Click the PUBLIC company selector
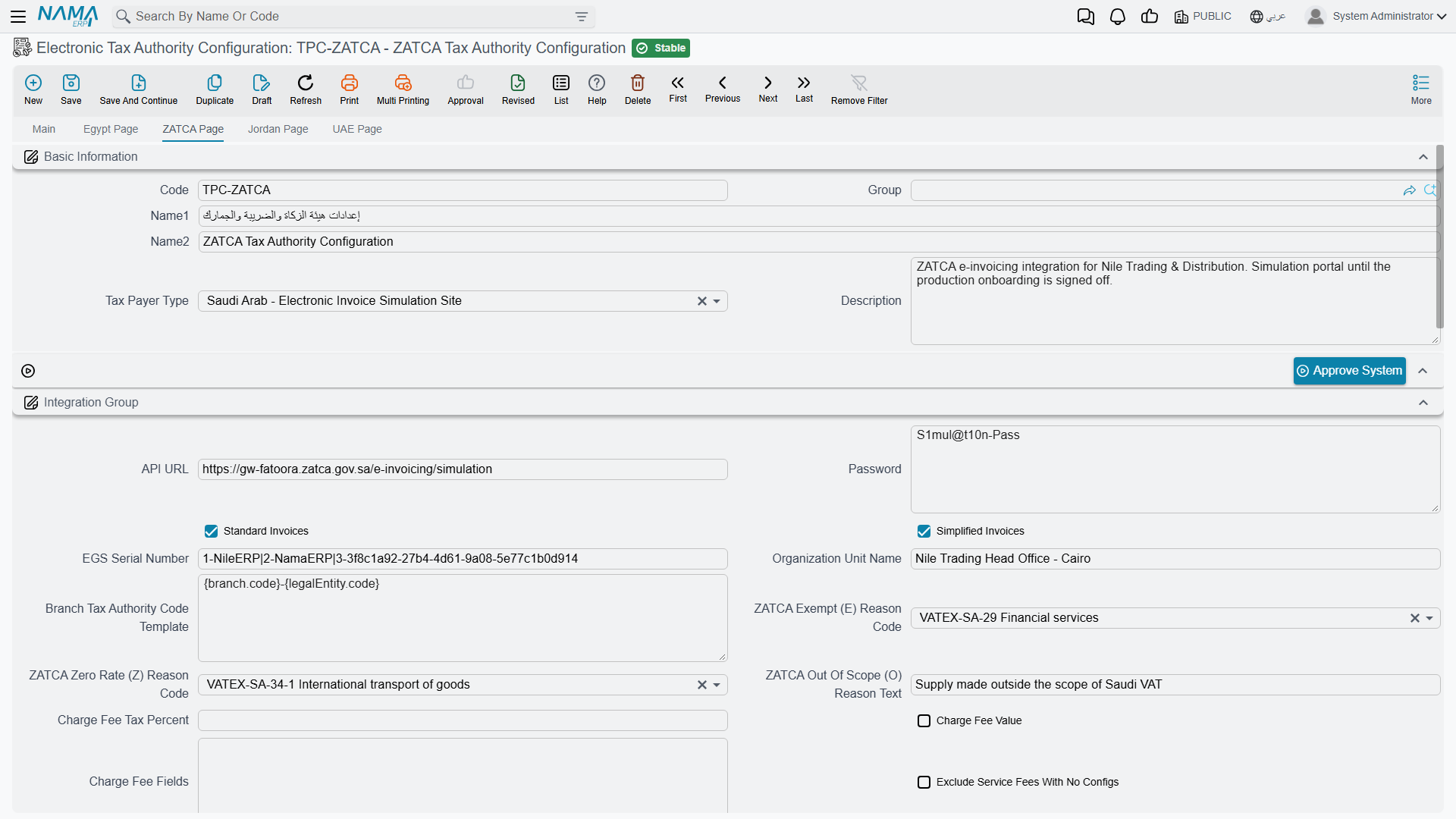 (1203, 16)
